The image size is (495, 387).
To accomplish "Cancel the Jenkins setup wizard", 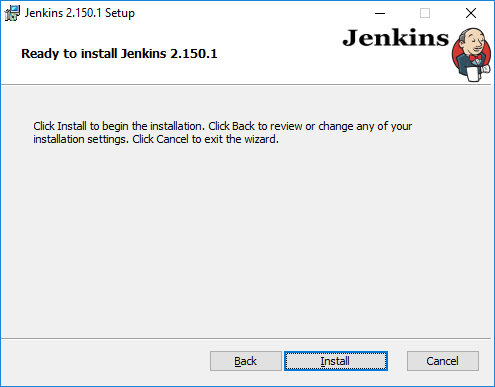I will 443,361.
